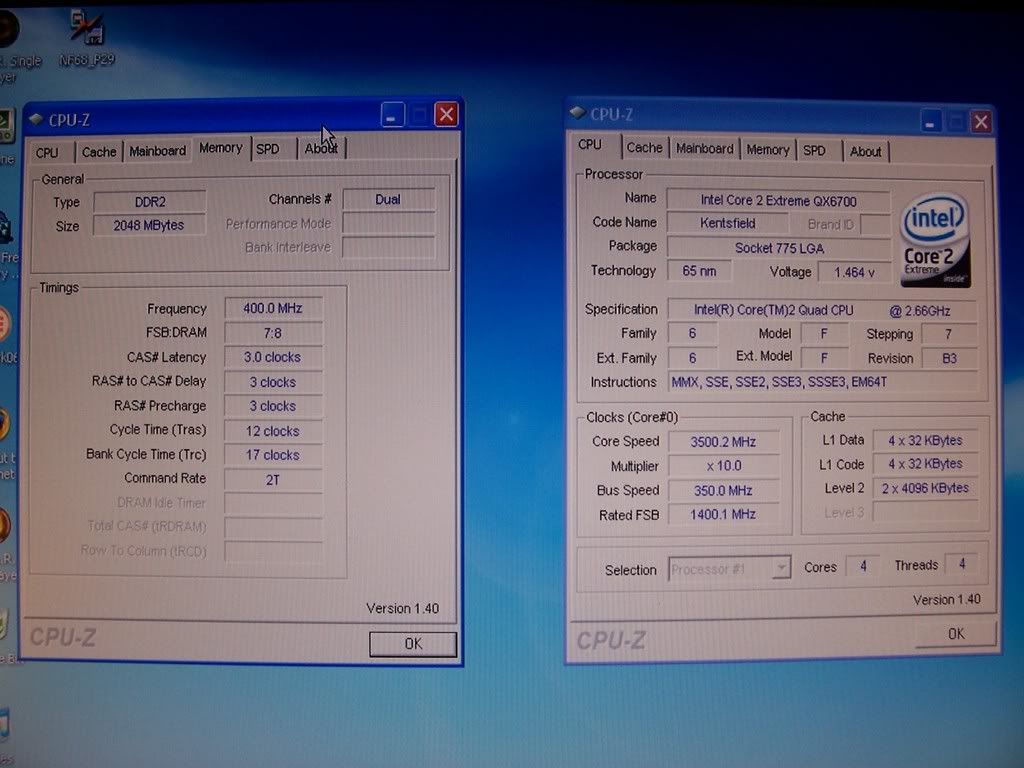The height and width of the screenshot is (768, 1024).
Task: Click OK in the memory timings window
Action: (413, 644)
